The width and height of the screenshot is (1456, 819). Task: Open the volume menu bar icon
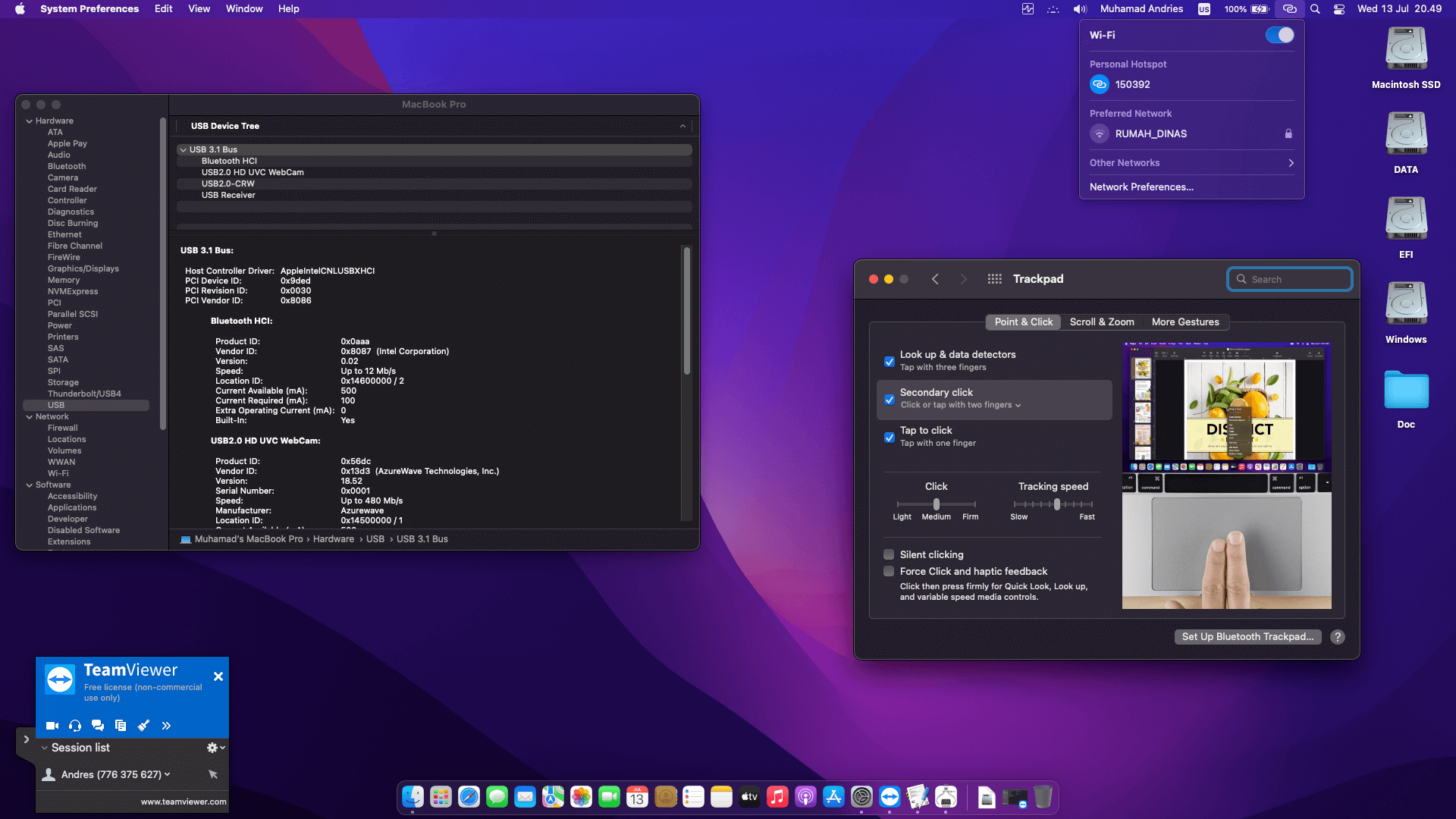1080,9
